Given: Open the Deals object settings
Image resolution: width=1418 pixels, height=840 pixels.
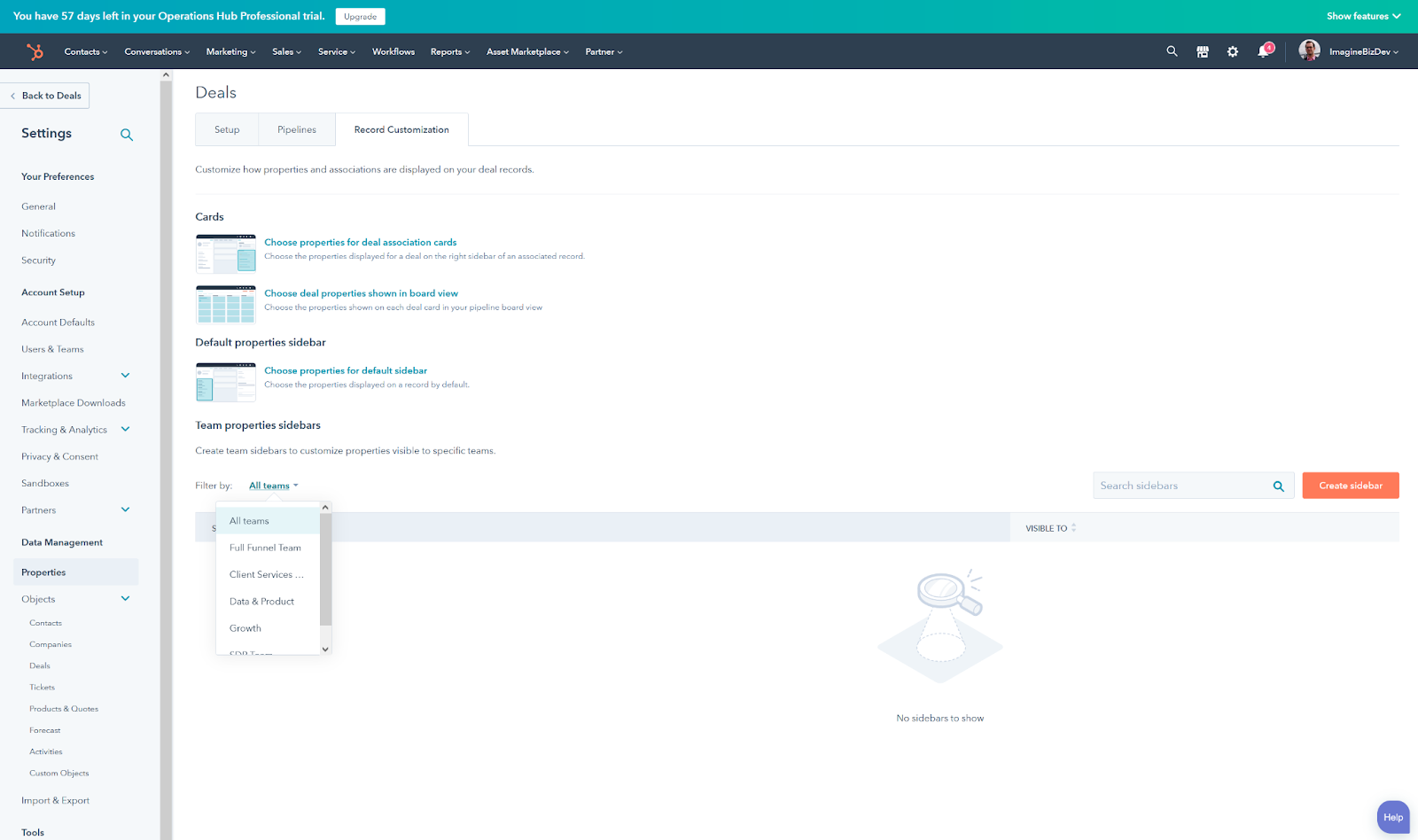Looking at the screenshot, I should [x=40, y=665].
